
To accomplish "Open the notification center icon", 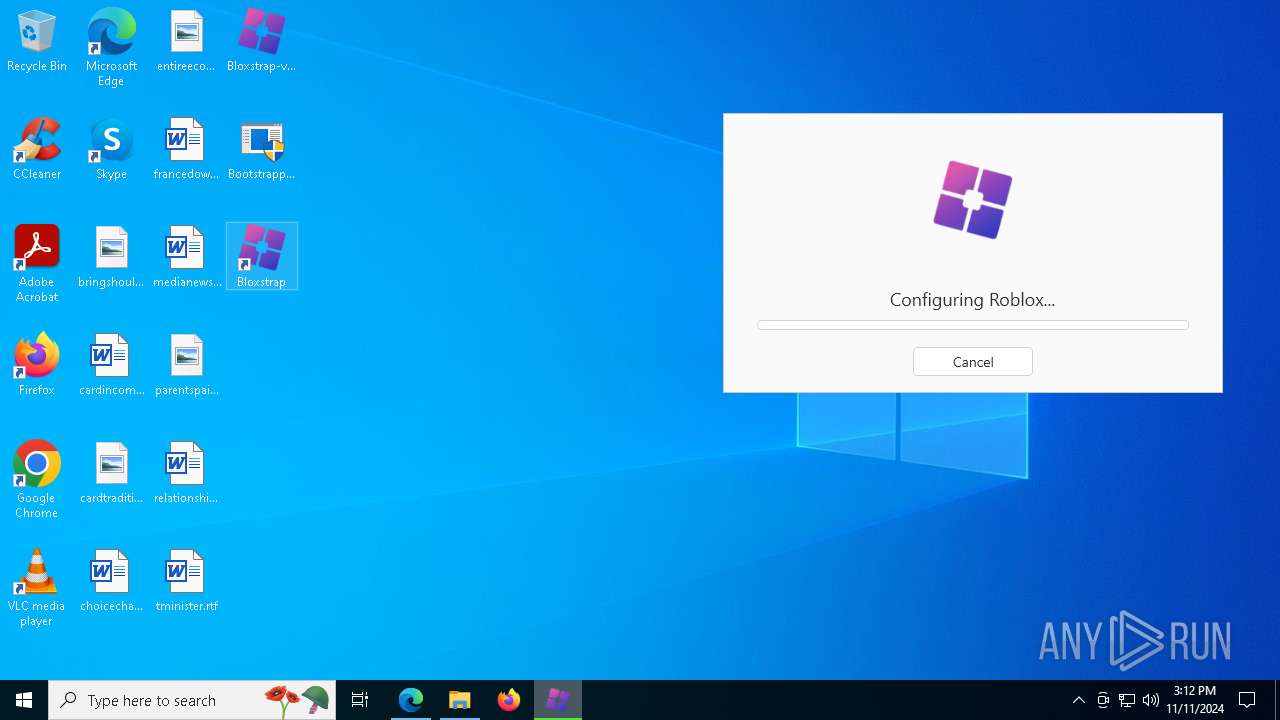I will (x=1248, y=700).
